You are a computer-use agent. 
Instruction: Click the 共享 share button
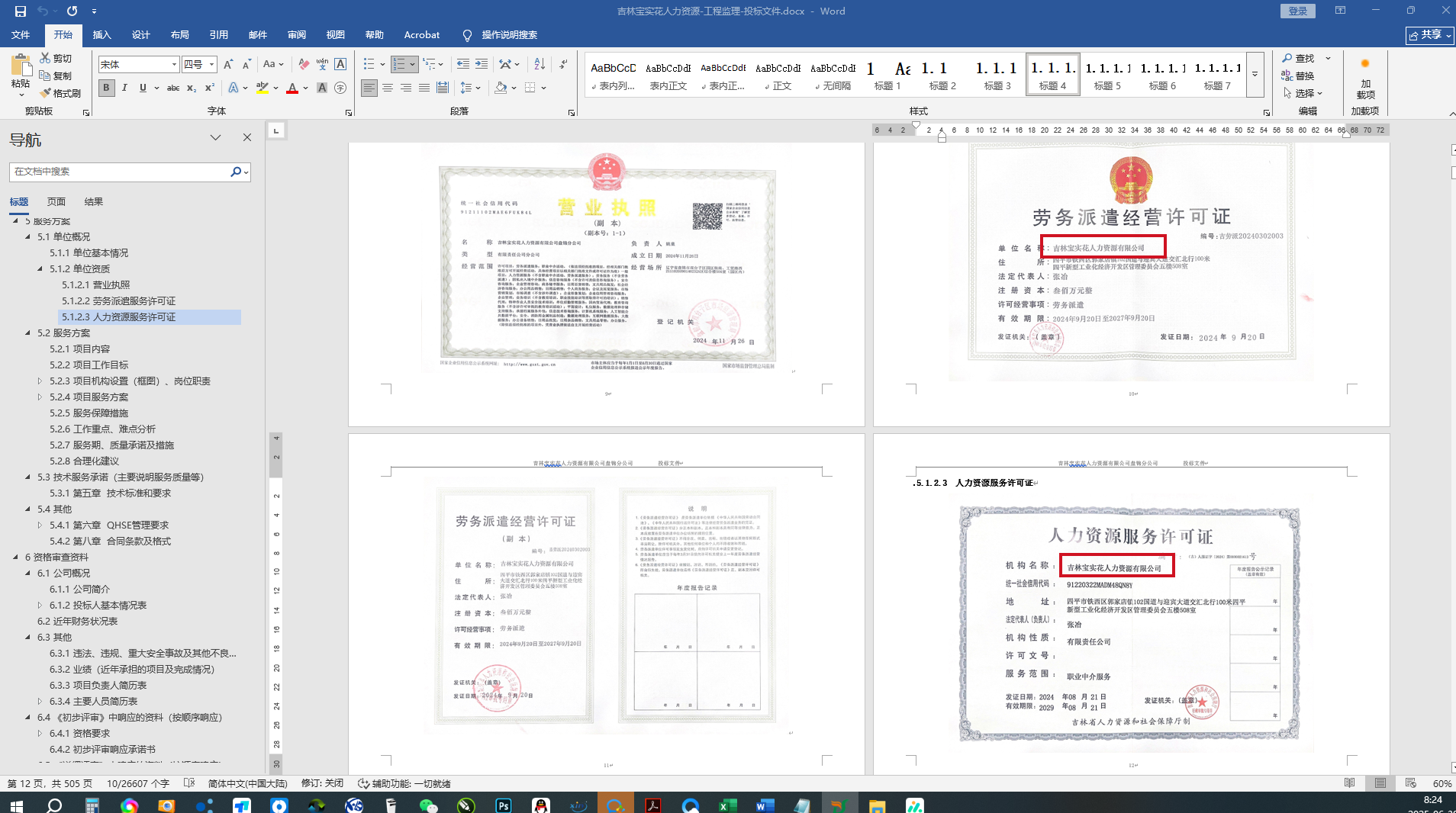1430,35
